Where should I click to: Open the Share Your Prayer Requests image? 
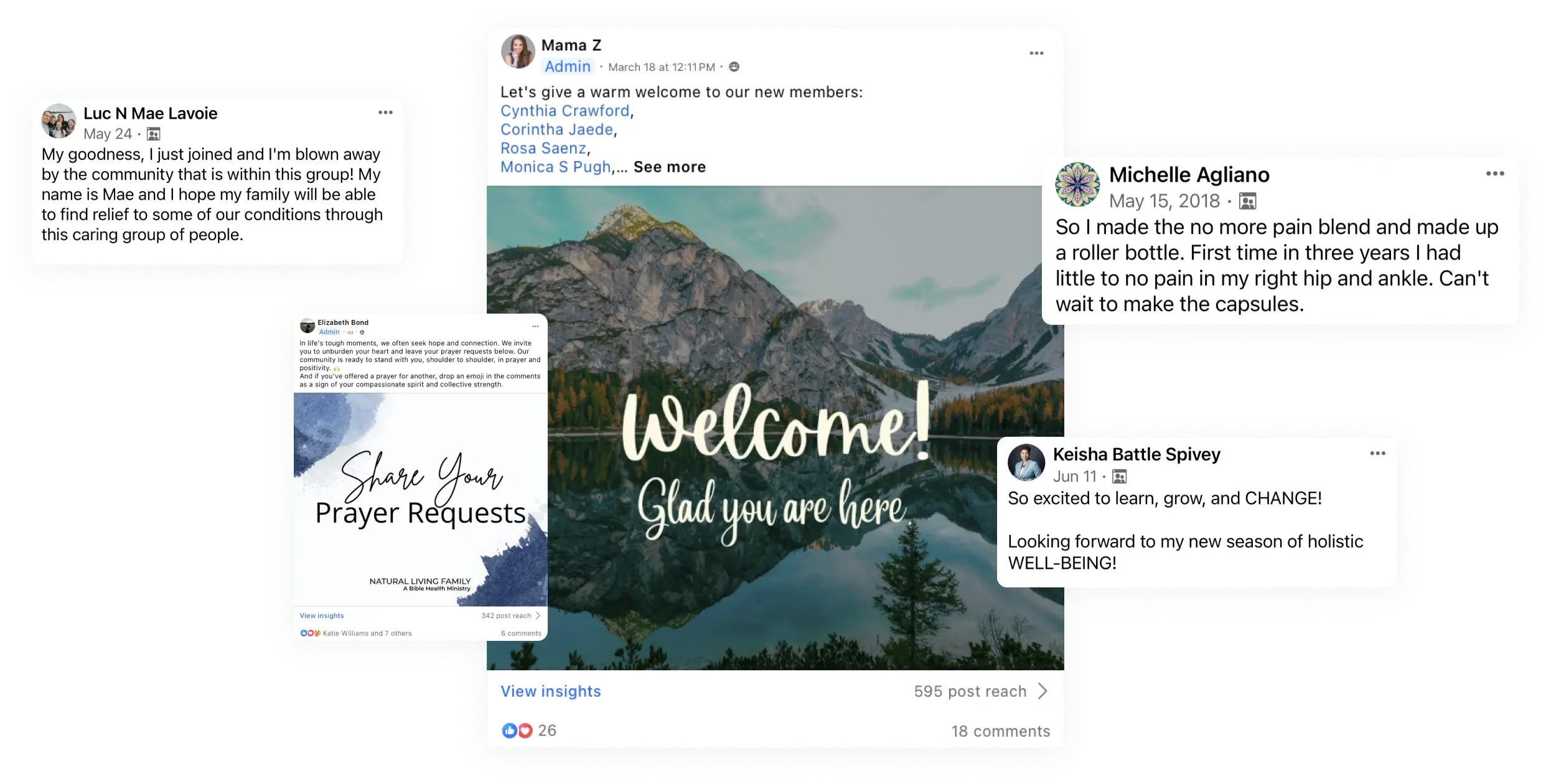pyautogui.click(x=421, y=499)
